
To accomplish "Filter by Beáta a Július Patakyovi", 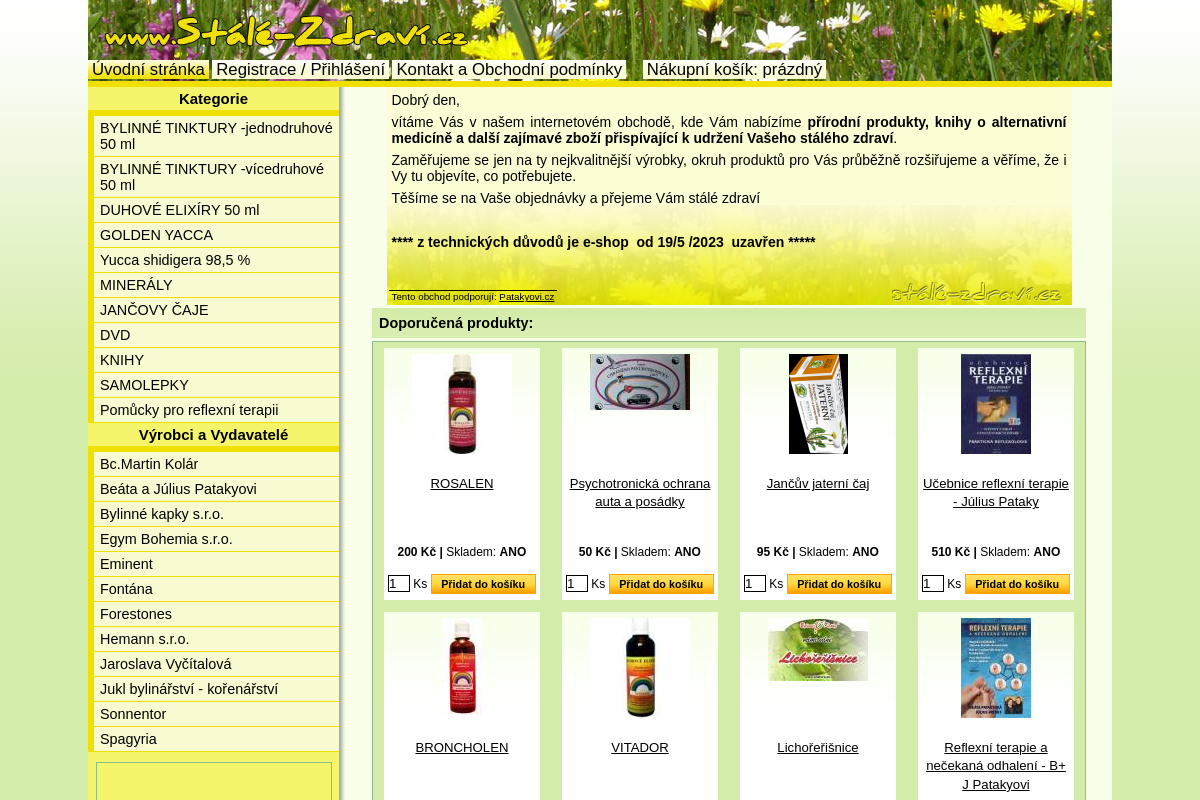I will click(217, 489).
